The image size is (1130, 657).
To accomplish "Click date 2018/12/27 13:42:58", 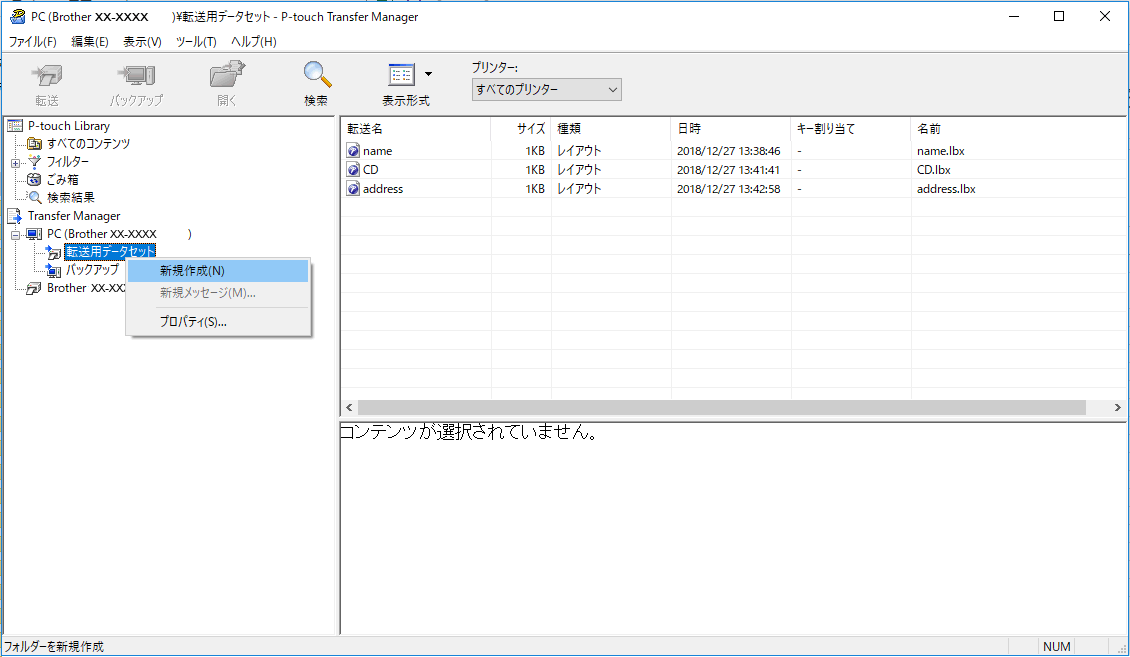I will click(x=729, y=189).
